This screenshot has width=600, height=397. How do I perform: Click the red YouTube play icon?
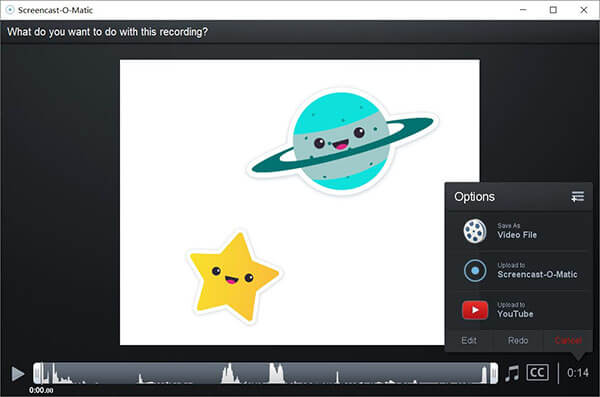475,310
